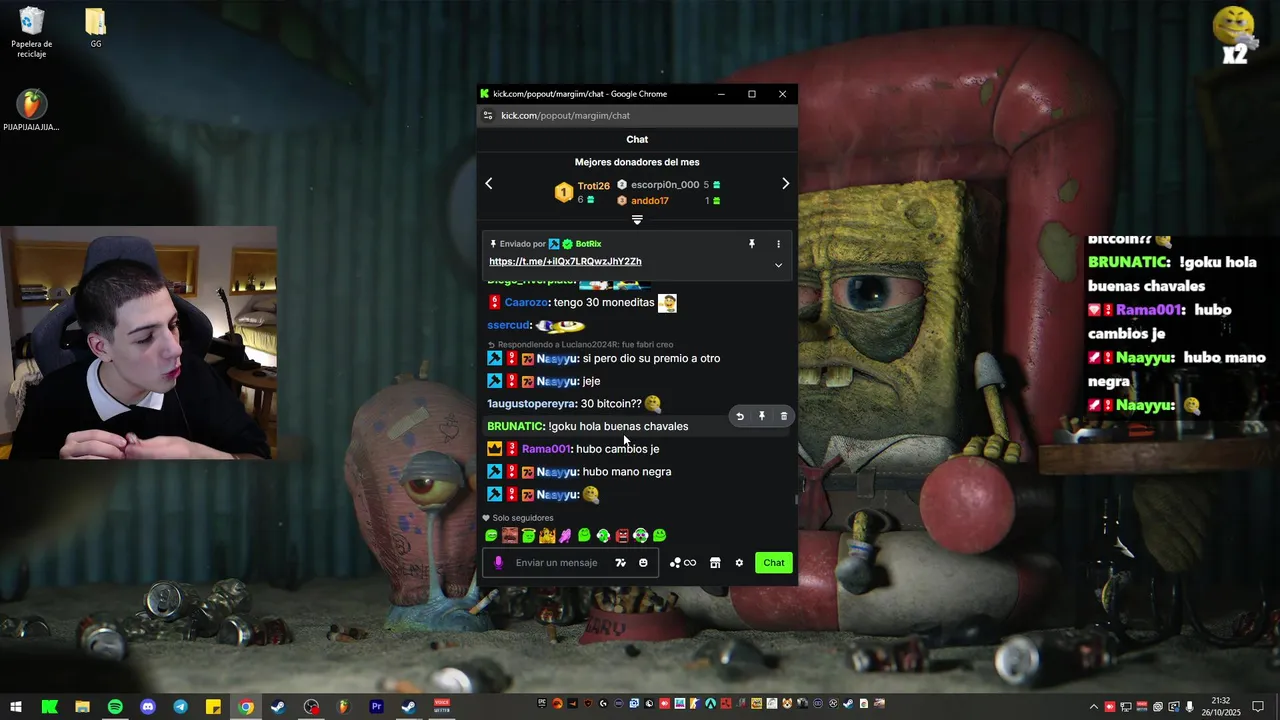Send message with green Chat button
The height and width of the screenshot is (720, 1280).
coord(774,563)
